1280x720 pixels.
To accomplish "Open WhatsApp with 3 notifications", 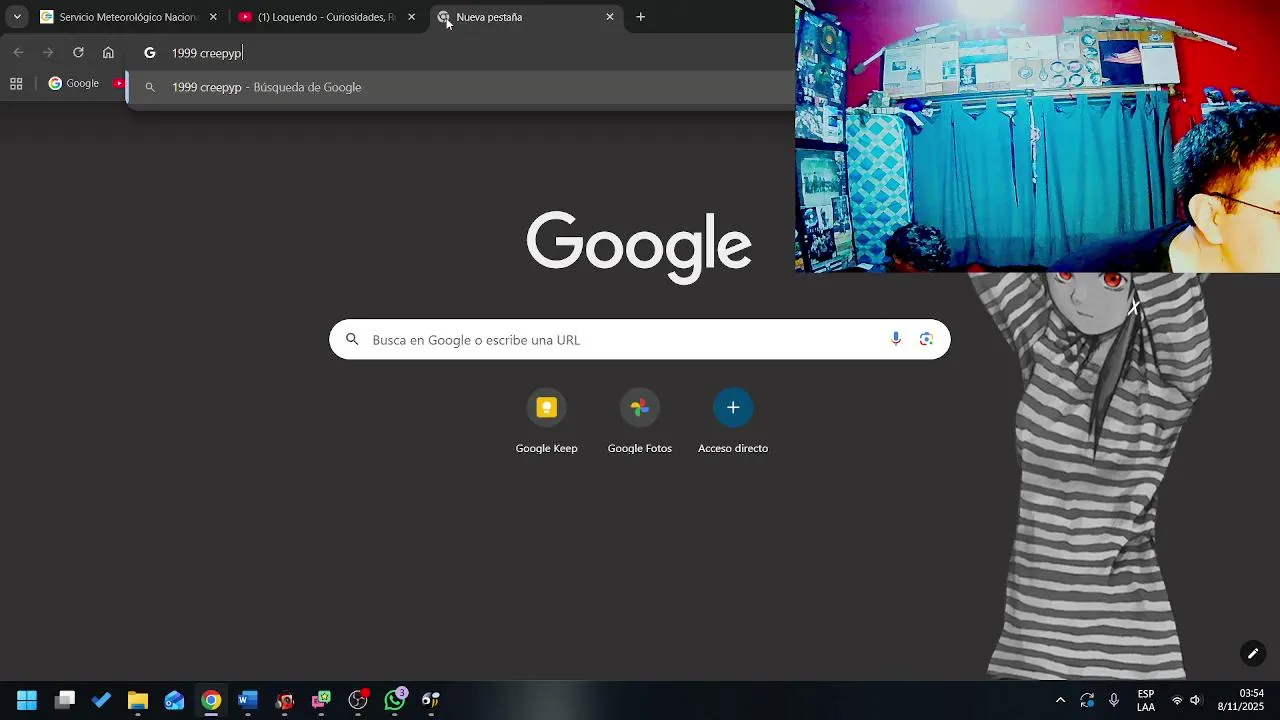I will tap(395, 700).
